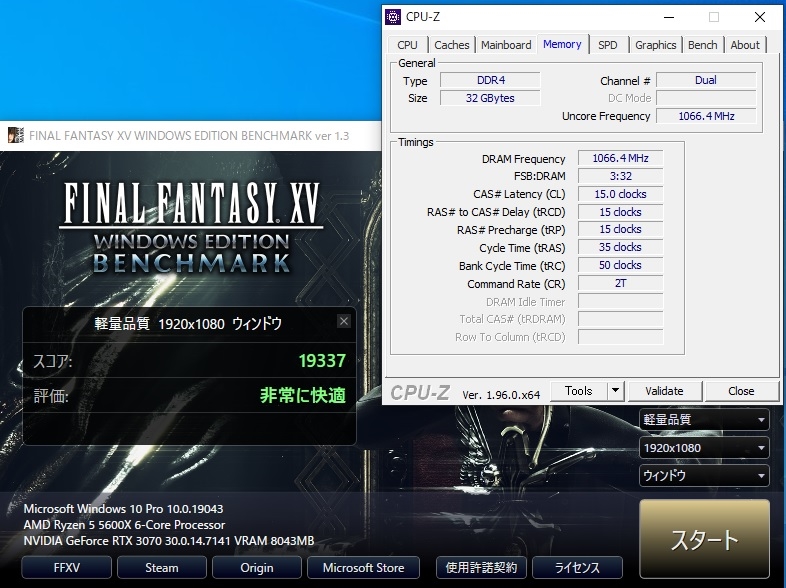
Task: Click the memory Type field DDR4
Action: tap(490, 80)
